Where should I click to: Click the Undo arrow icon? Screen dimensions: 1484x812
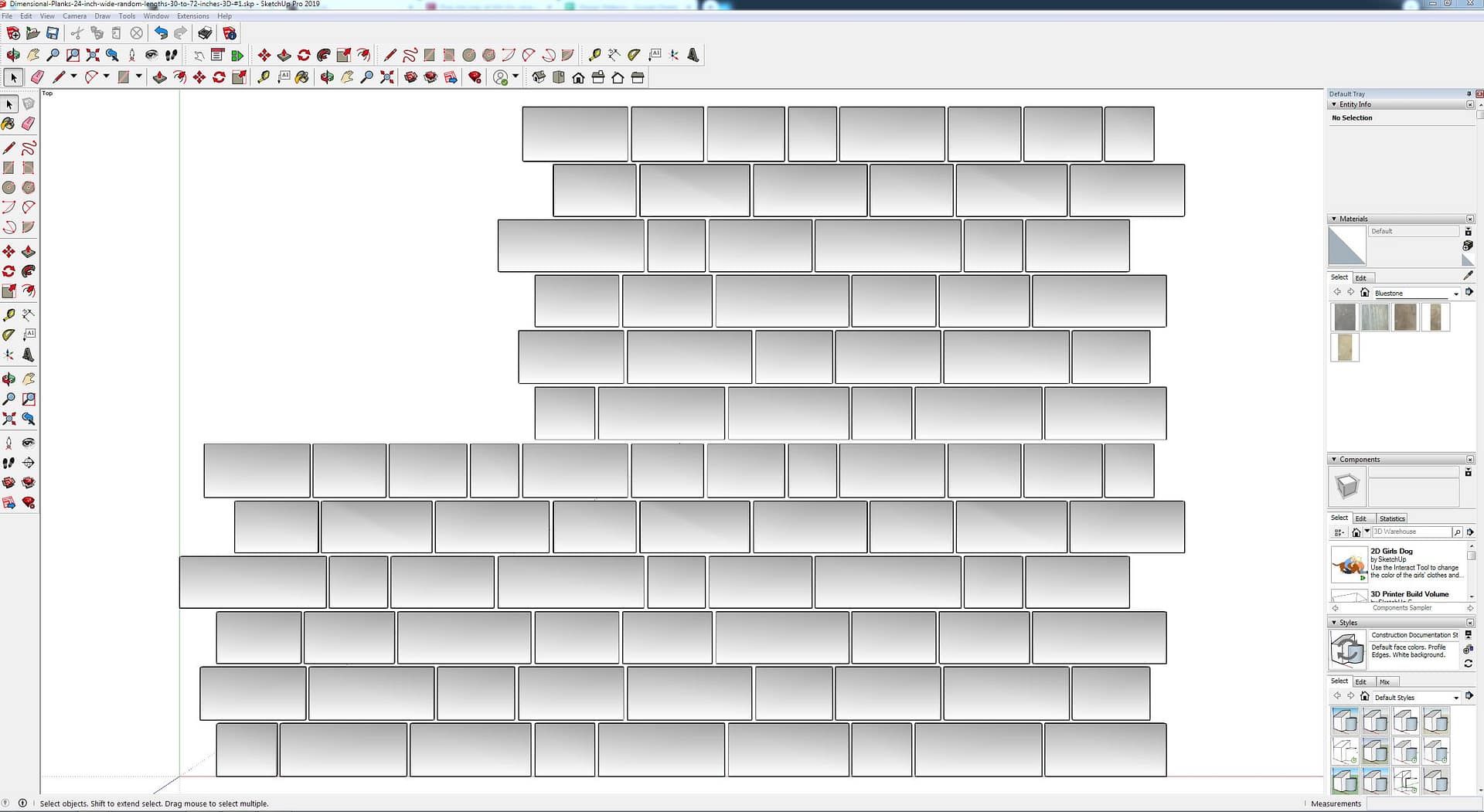[161, 33]
